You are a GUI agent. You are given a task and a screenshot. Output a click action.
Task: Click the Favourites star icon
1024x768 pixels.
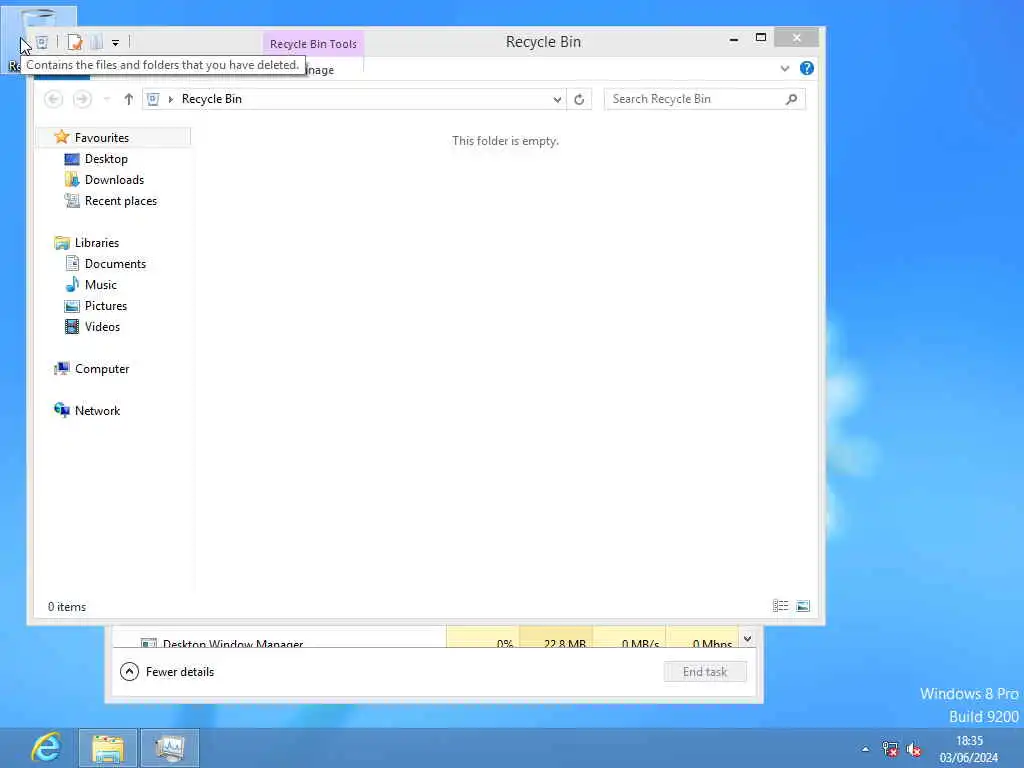(61, 137)
